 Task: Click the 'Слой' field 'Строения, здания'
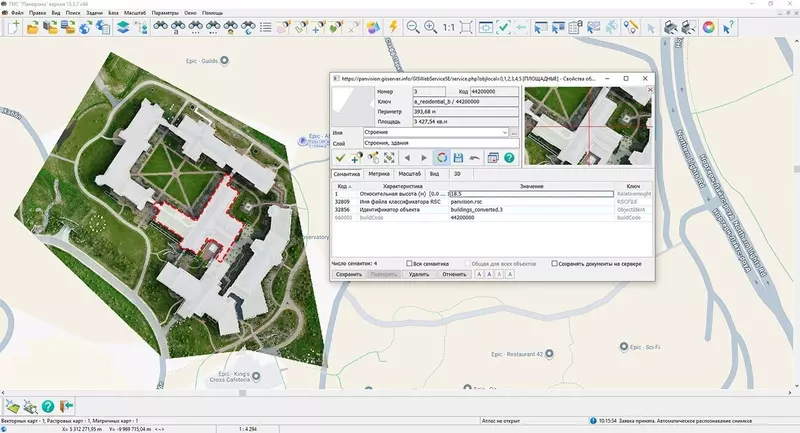tap(441, 143)
